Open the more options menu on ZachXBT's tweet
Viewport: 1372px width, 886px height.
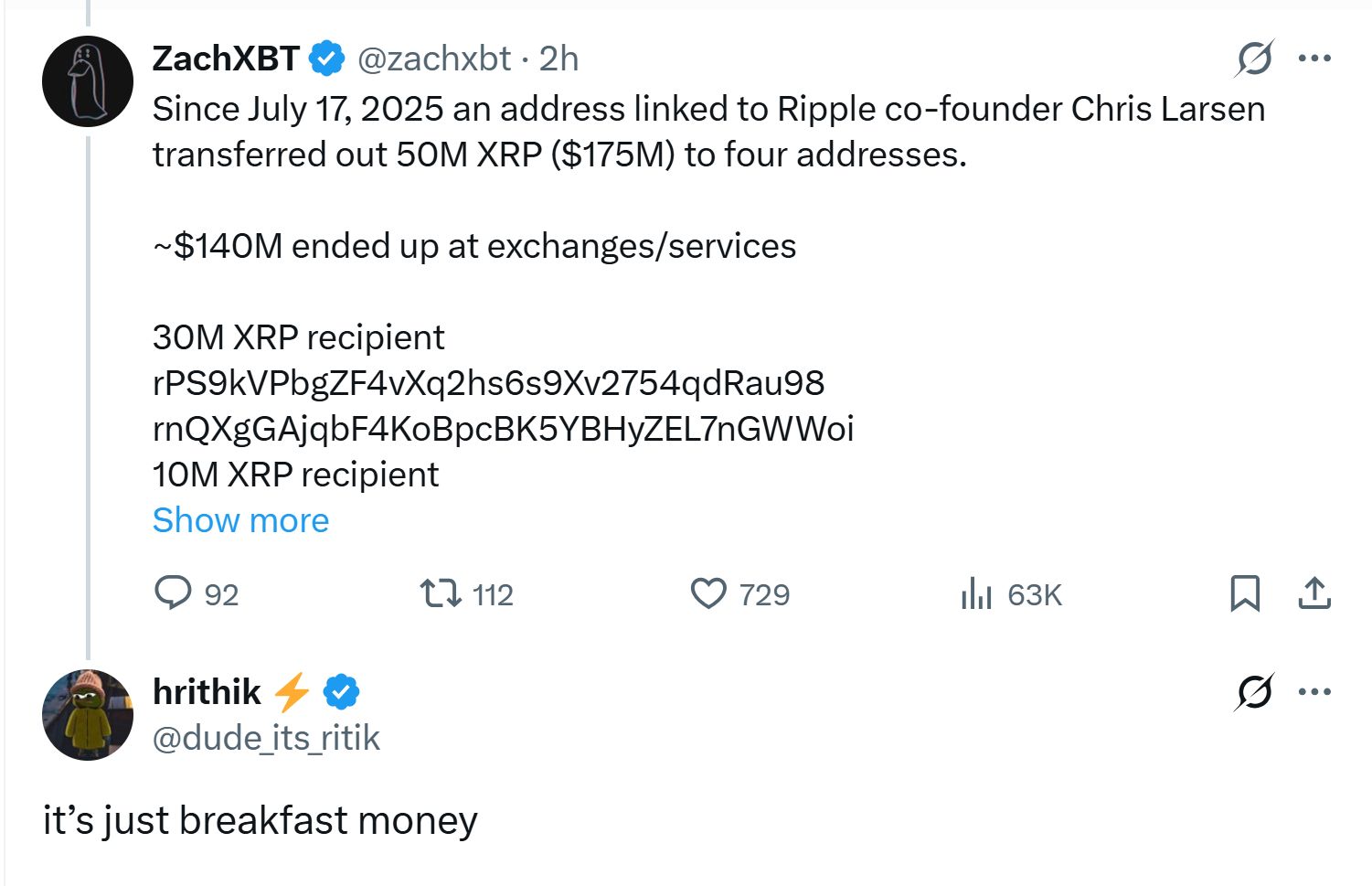click(x=1314, y=58)
